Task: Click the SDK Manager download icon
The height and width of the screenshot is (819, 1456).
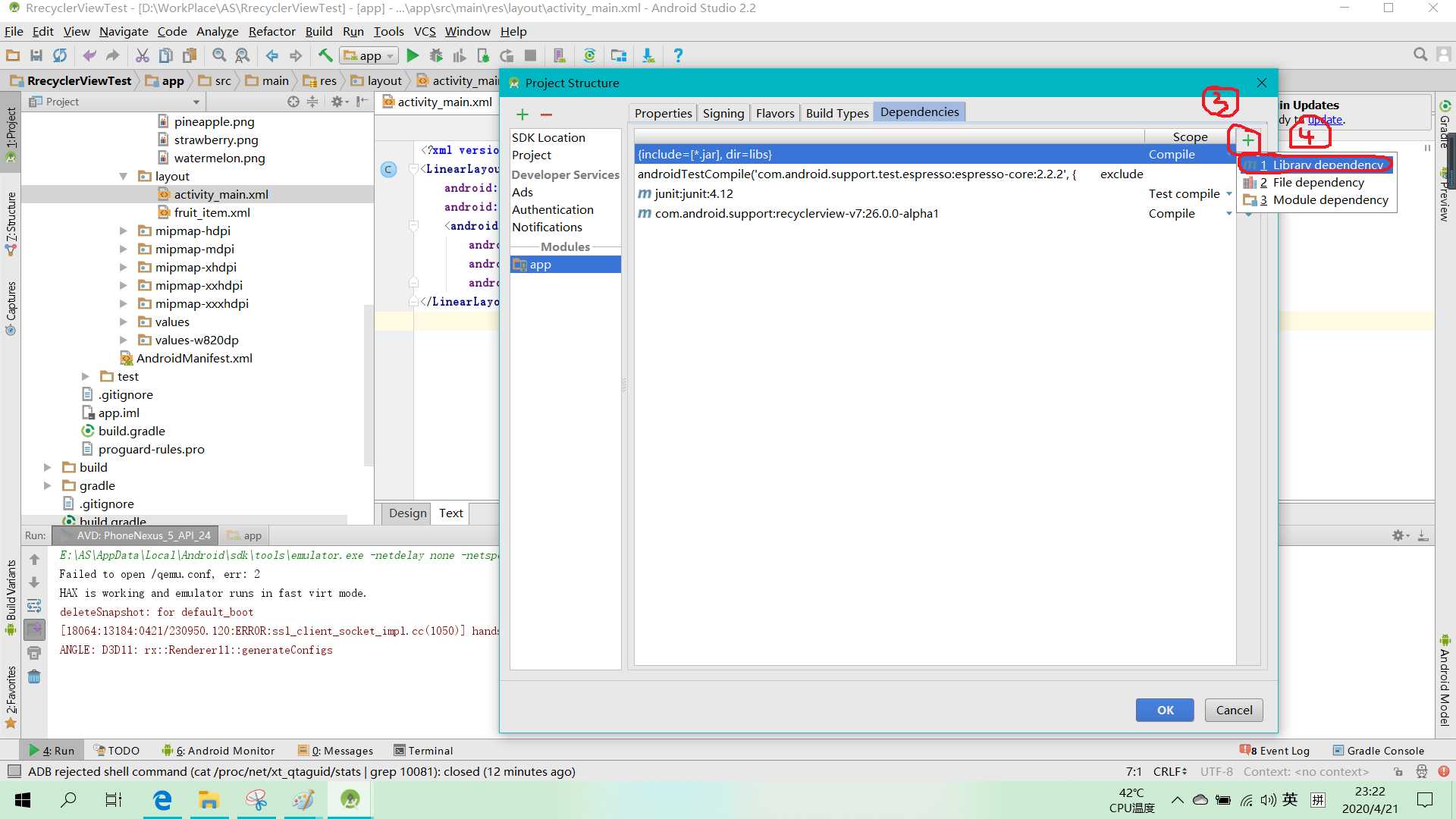Action: (x=648, y=55)
